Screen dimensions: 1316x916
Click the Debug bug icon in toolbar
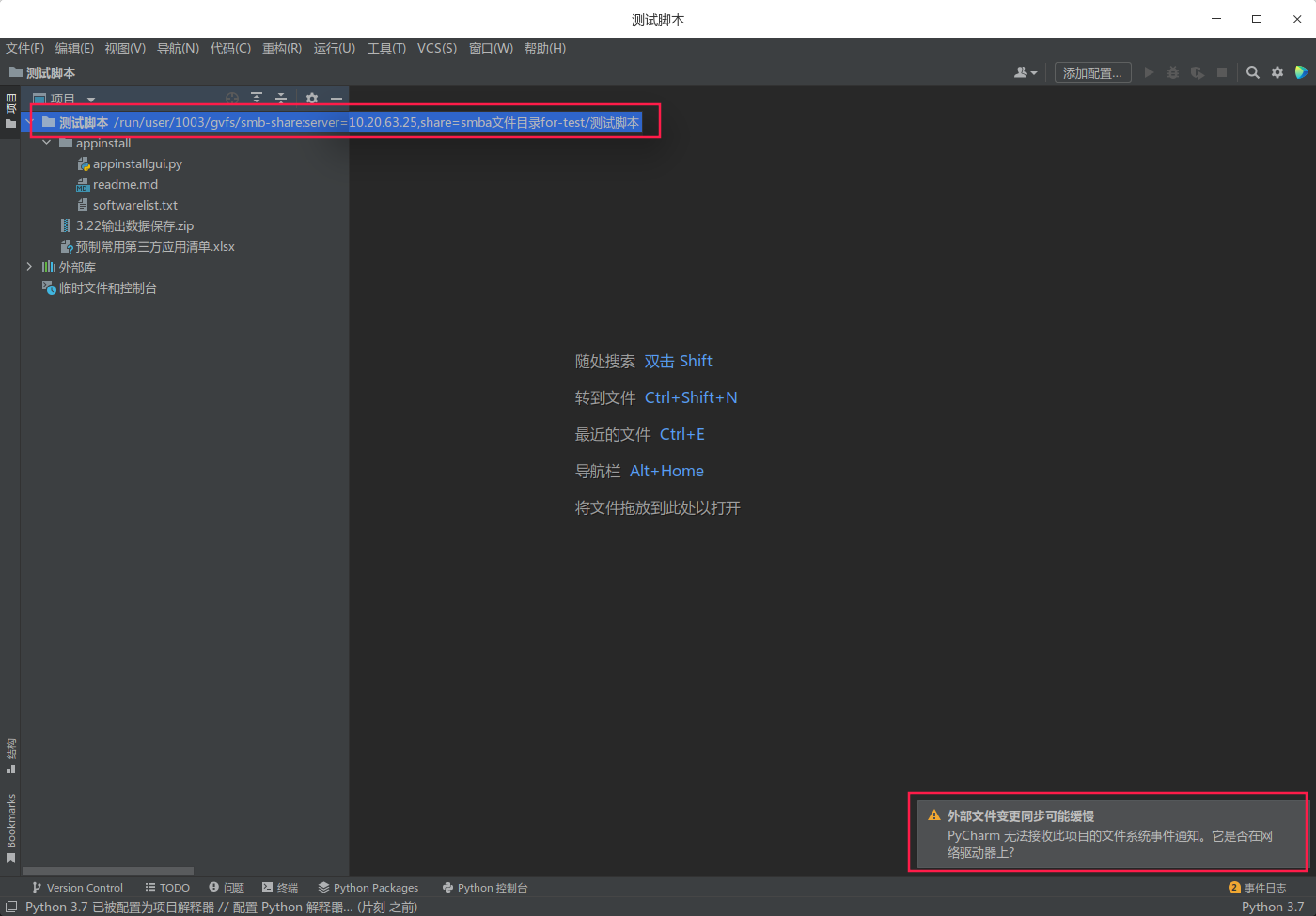pos(1173,72)
